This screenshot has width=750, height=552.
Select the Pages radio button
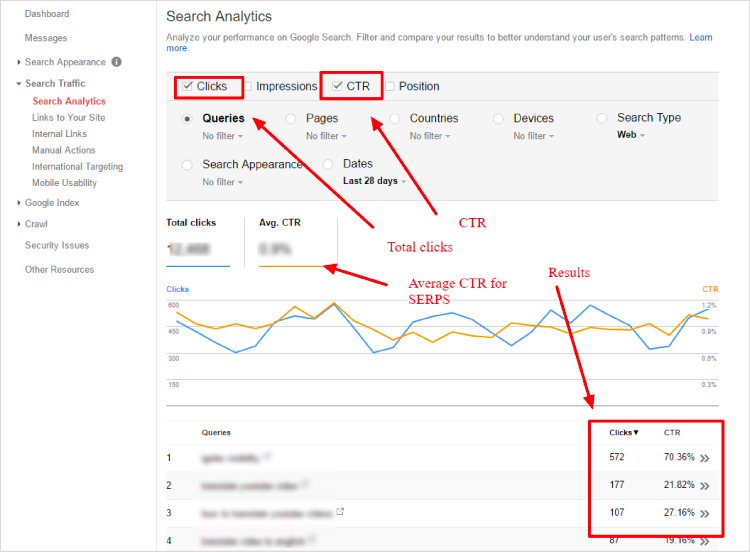click(x=291, y=118)
